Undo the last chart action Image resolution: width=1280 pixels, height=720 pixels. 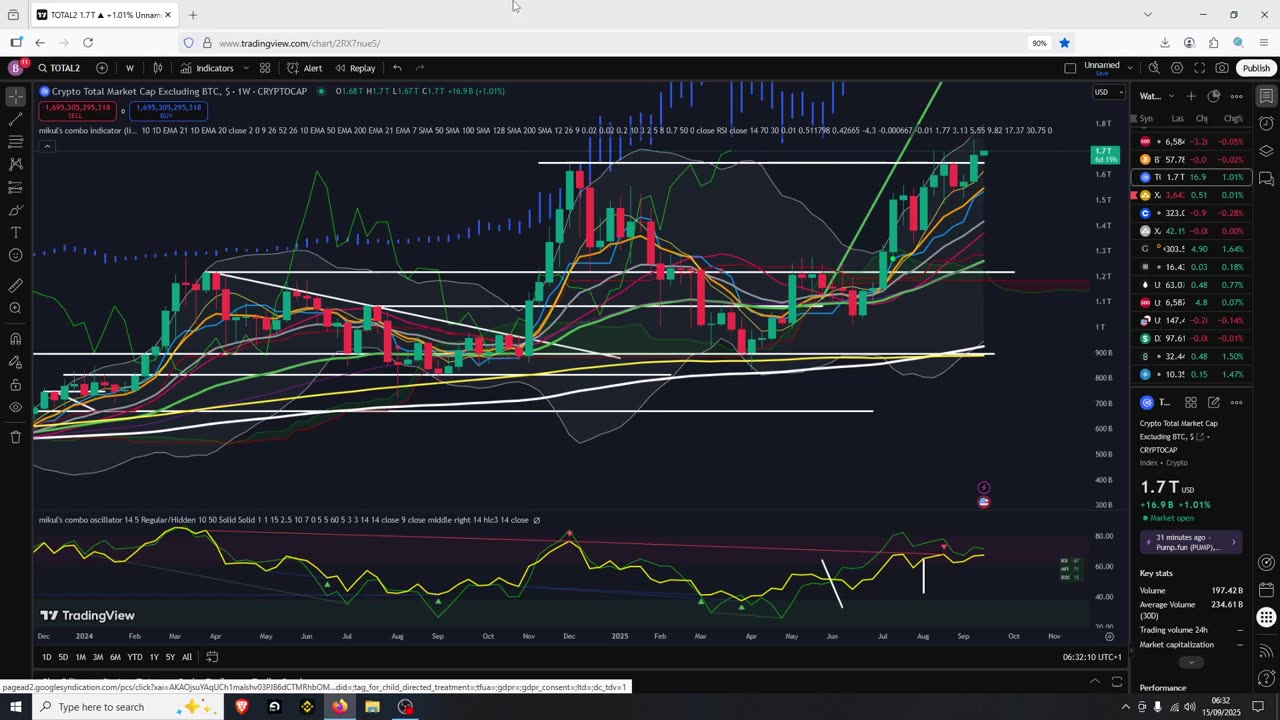(397, 68)
